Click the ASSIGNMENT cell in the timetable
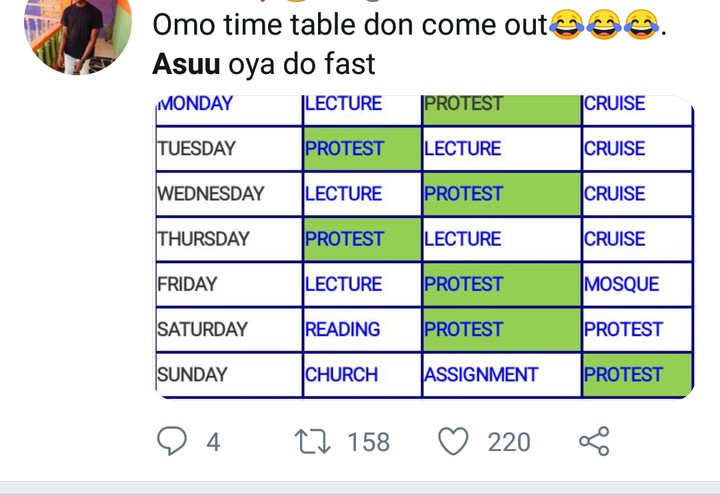720x495 pixels. [x=481, y=375]
